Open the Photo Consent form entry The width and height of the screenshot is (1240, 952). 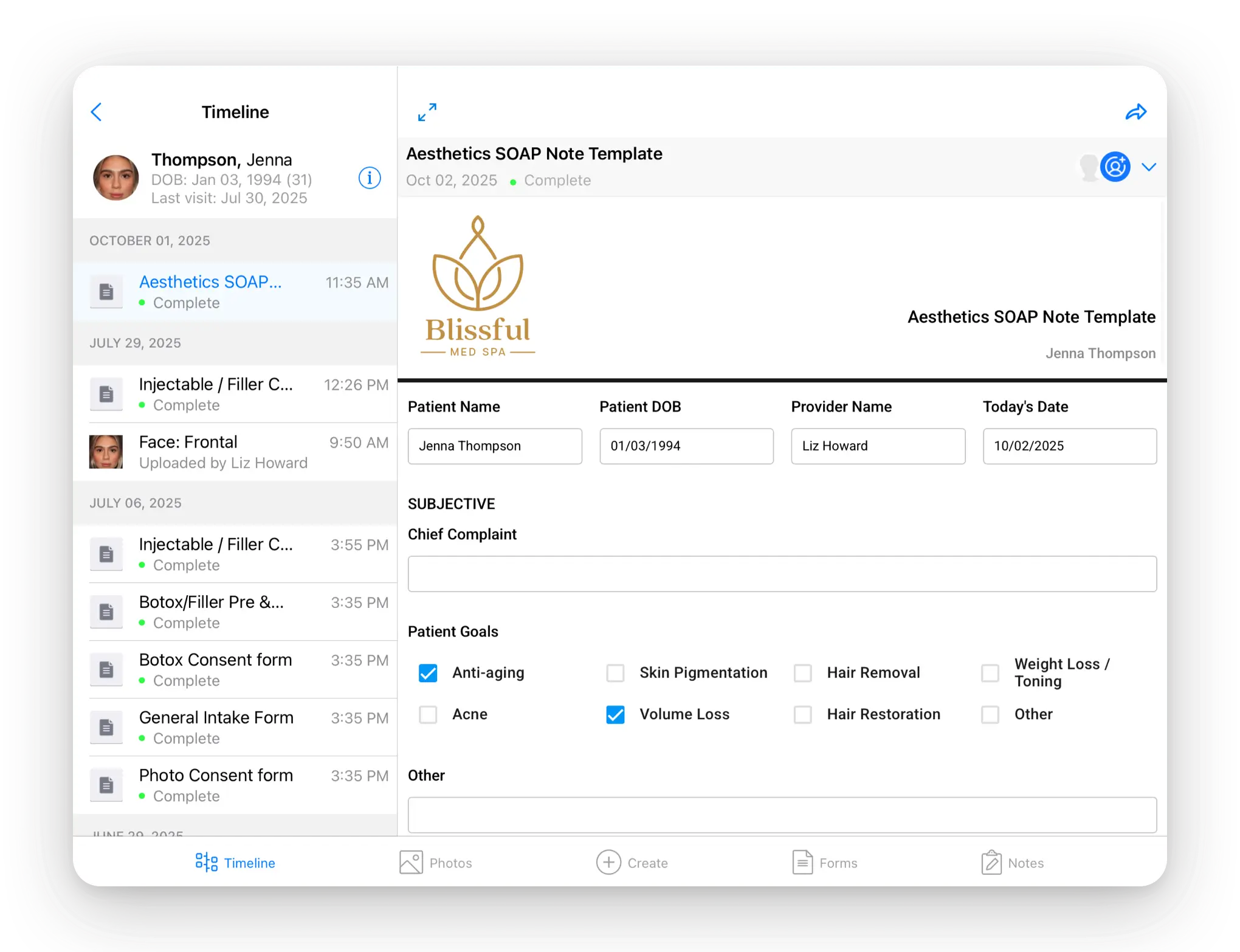235,785
